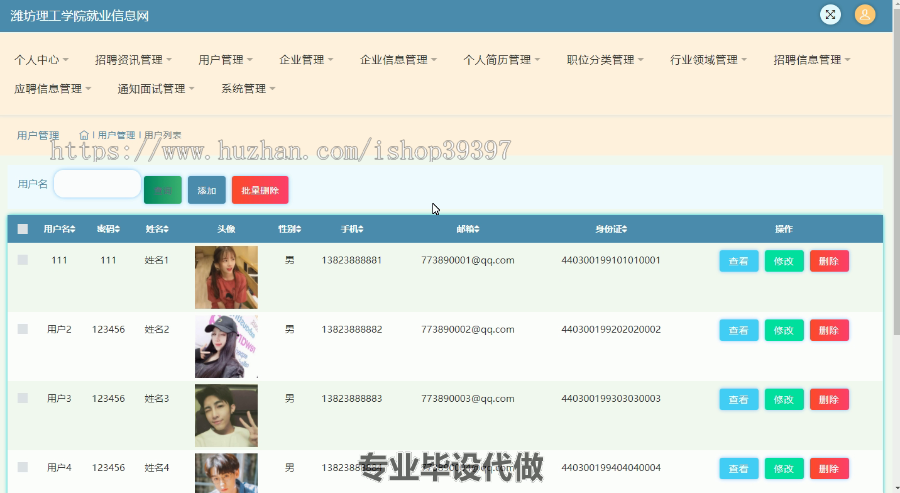Click 删除 for 用户4
Viewport: 900px width, 493px height.
(x=829, y=469)
